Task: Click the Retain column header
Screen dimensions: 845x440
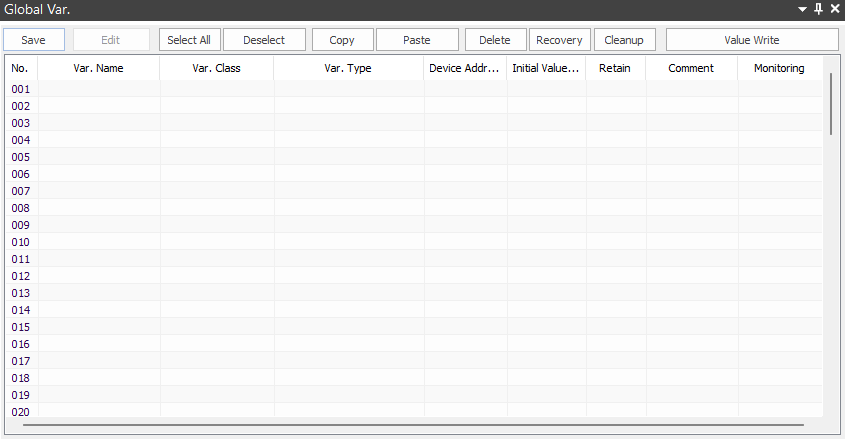Action: click(615, 68)
